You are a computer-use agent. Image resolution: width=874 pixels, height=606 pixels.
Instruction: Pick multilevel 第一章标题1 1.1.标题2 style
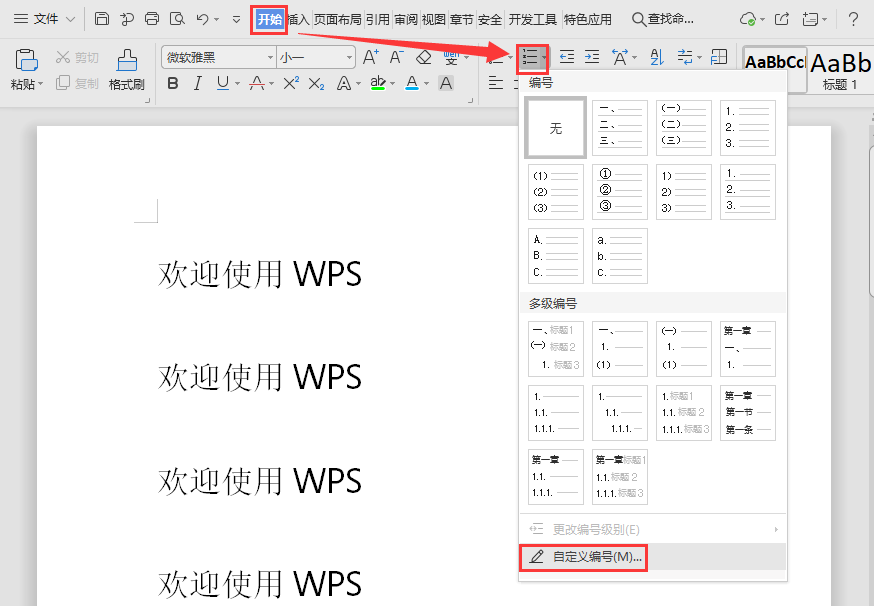point(620,477)
